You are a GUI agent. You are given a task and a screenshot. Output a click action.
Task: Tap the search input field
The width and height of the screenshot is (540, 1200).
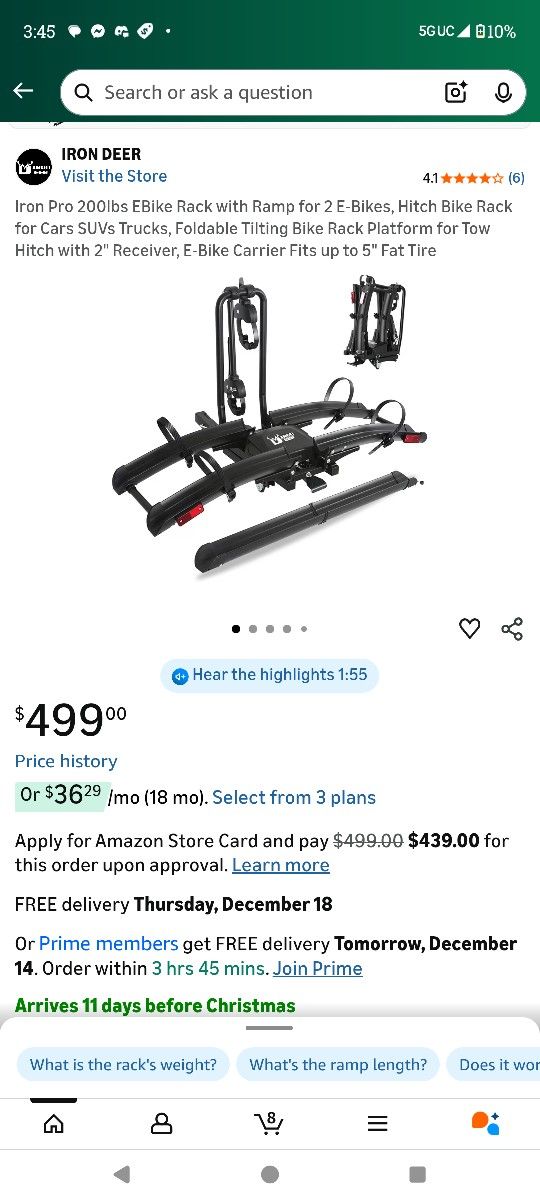click(260, 93)
